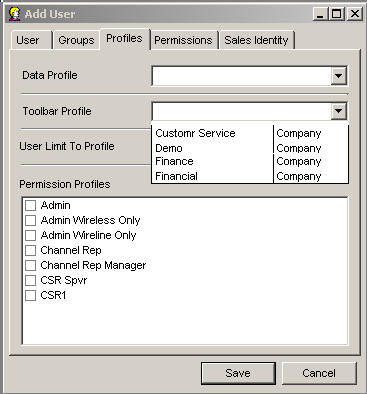This screenshot has width=367, height=394.
Task: Collapse the Toolbar Profile dropdown arrow
Action: click(x=338, y=111)
